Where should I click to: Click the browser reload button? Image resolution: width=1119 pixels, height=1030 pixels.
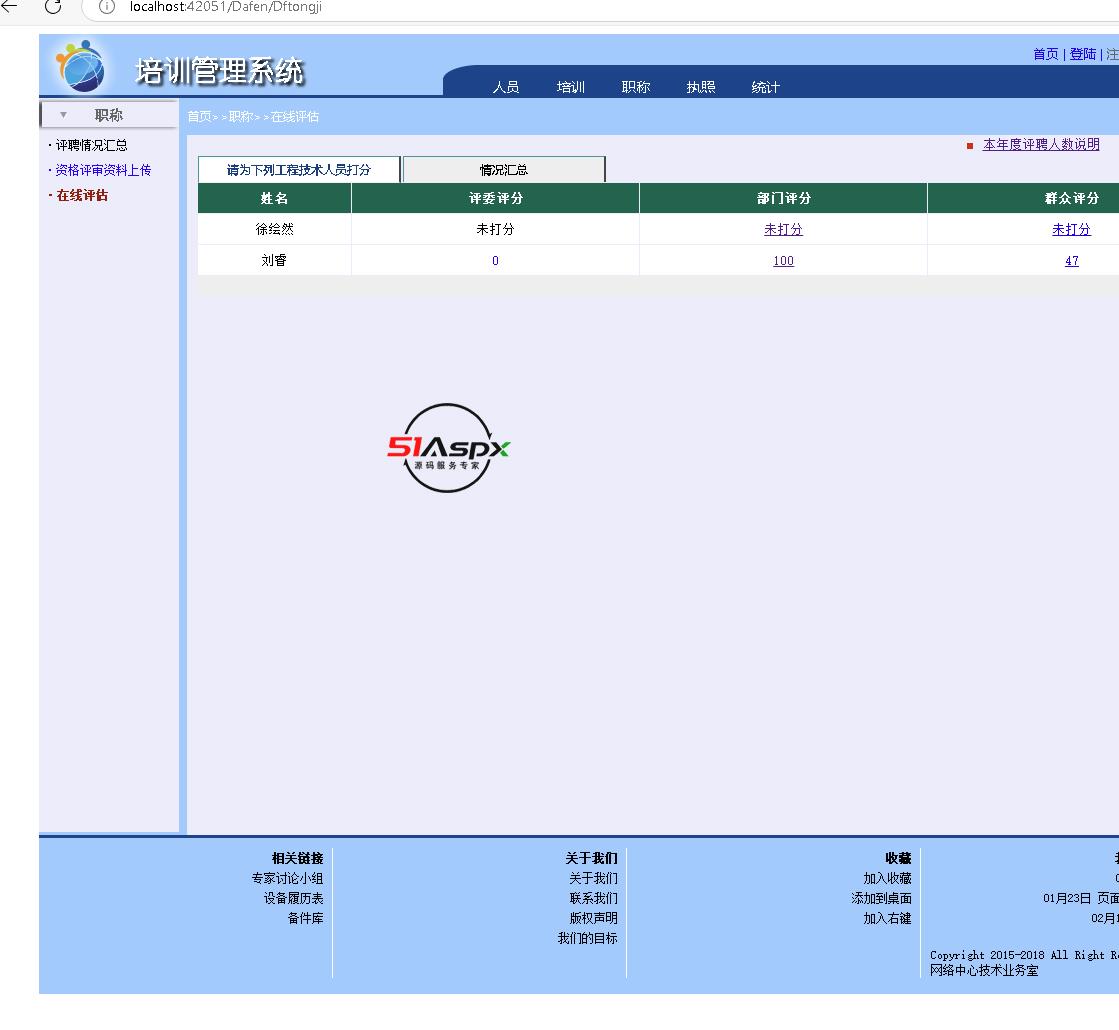click(53, 7)
